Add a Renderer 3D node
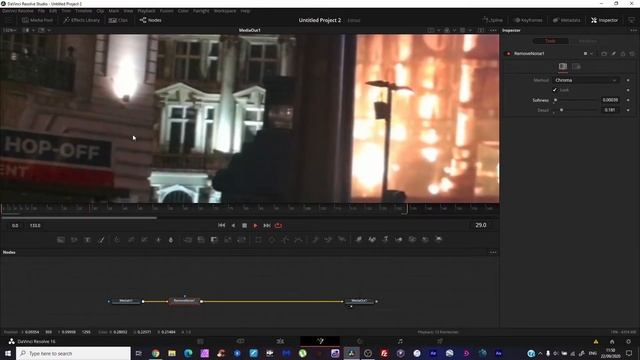Image resolution: width=640 pixels, height=360 pixels. pyautogui.click(x=439, y=240)
